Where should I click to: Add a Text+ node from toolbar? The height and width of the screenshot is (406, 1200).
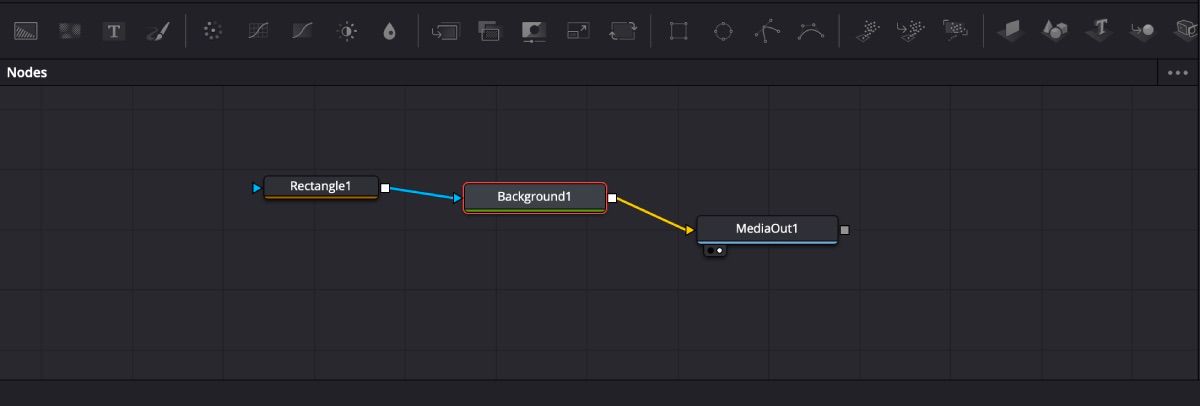114,31
